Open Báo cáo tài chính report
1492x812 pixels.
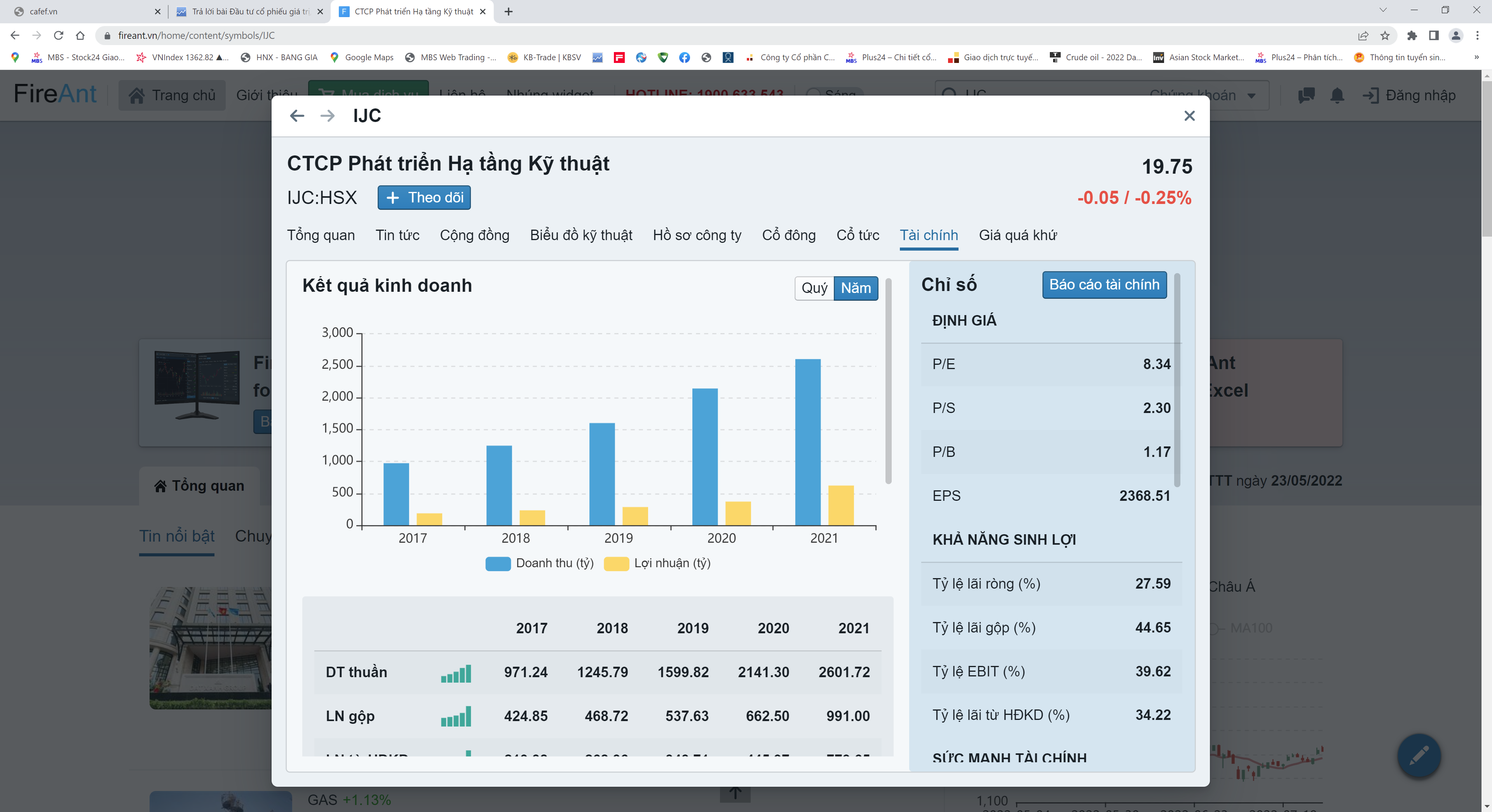click(1104, 284)
